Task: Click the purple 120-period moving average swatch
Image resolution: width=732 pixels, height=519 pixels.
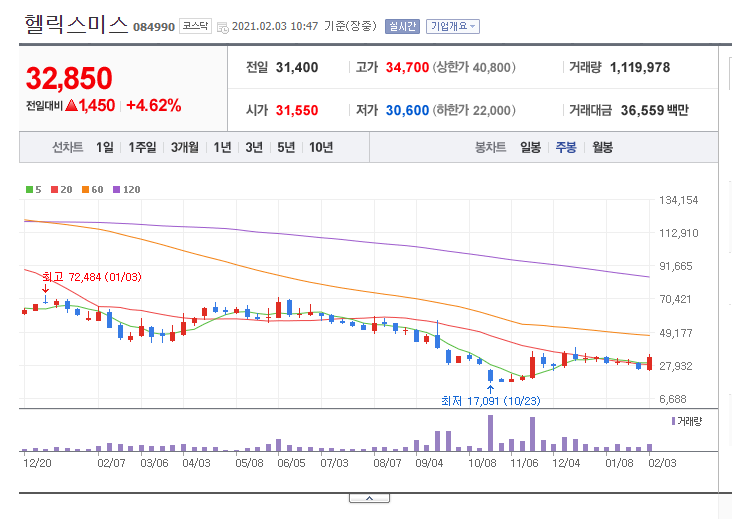Action: coord(116,189)
